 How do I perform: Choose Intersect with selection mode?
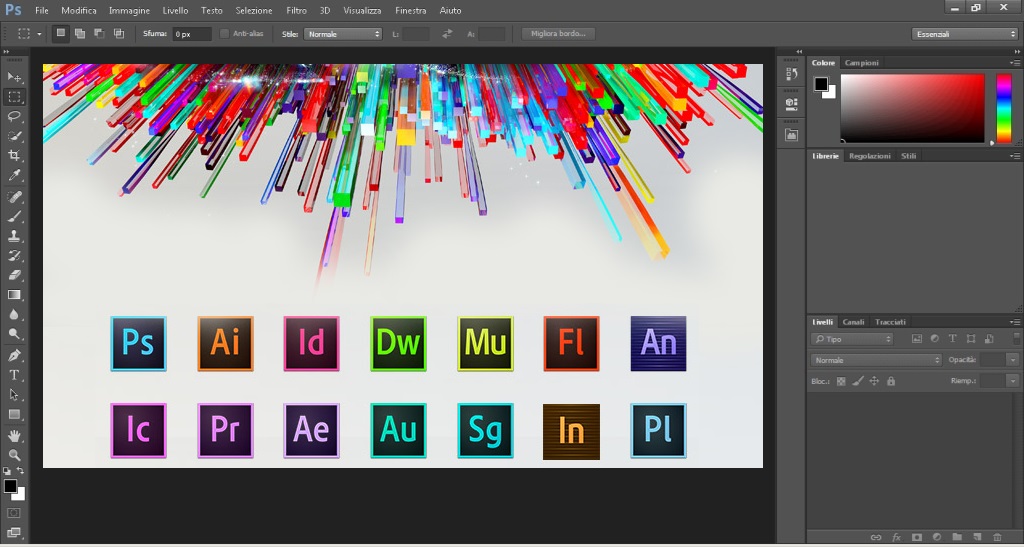click(x=119, y=33)
